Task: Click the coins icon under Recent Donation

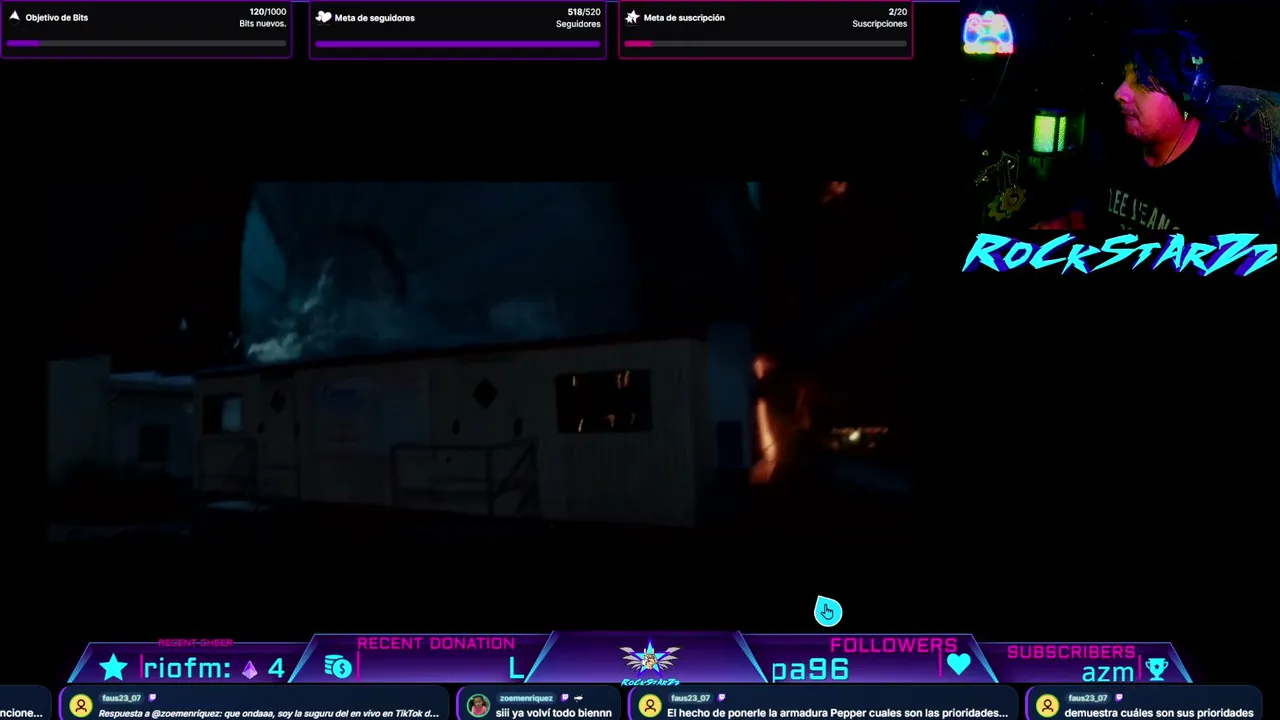Action: [x=338, y=667]
